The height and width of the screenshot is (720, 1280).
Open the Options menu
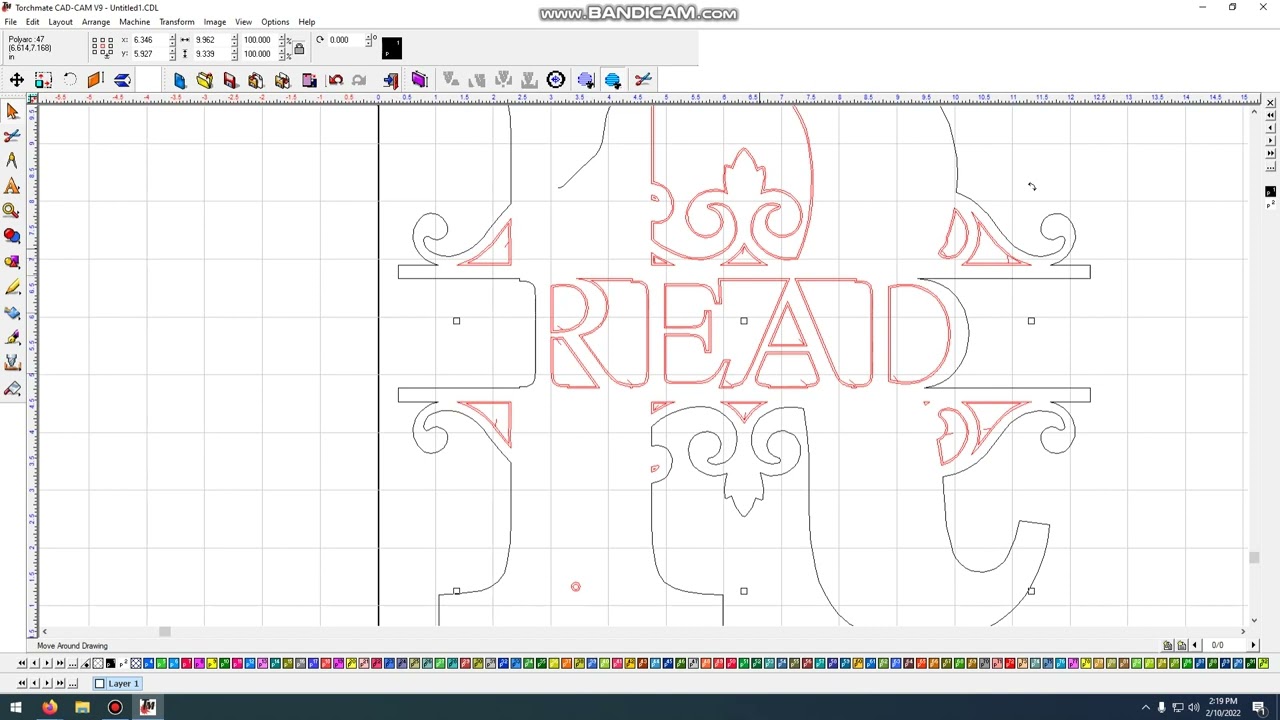click(275, 22)
